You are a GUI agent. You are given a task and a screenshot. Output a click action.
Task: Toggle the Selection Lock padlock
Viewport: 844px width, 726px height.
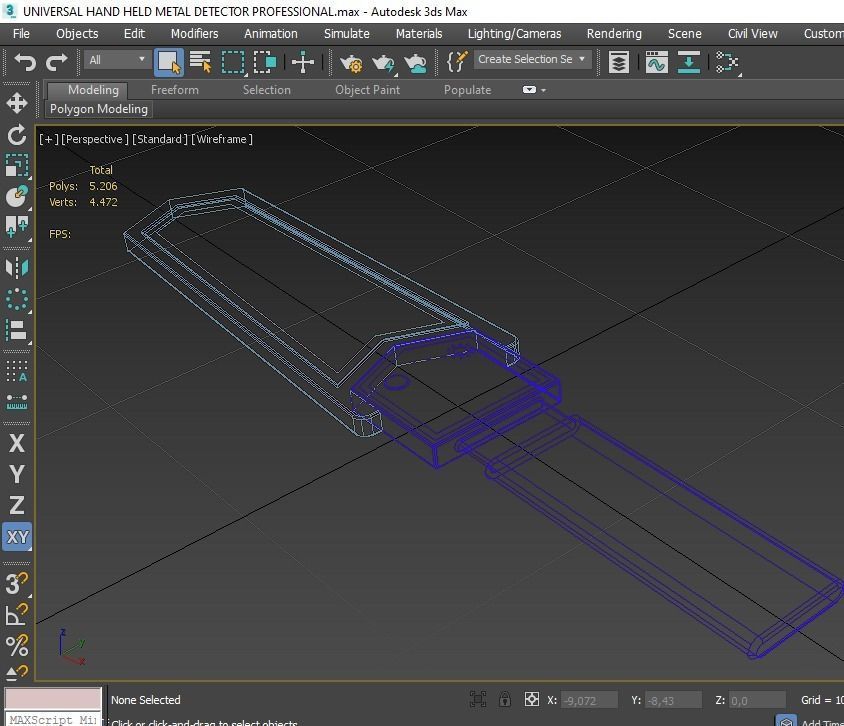point(504,699)
